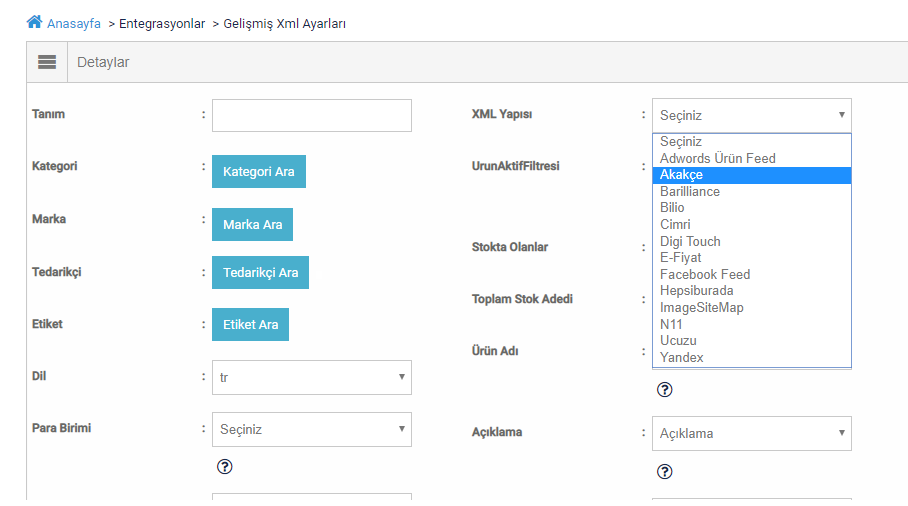Open the Para Birimi dropdown
The image size is (908, 506).
point(312,430)
